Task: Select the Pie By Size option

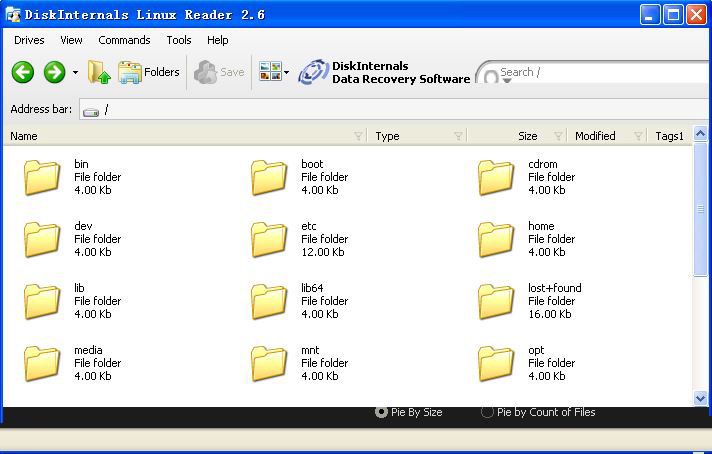Action: click(x=381, y=412)
